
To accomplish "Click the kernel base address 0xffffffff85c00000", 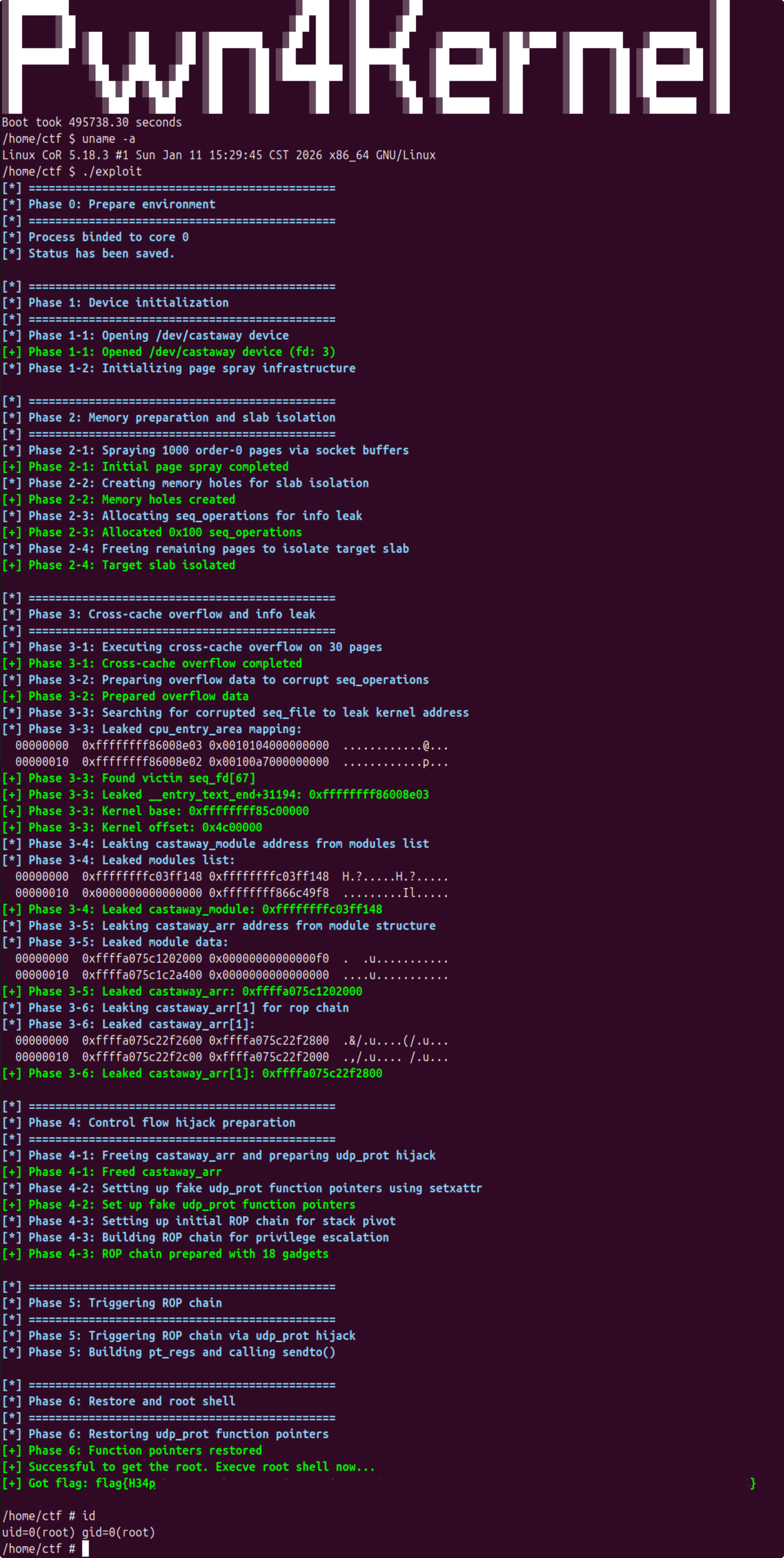I will [x=248, y=811].
